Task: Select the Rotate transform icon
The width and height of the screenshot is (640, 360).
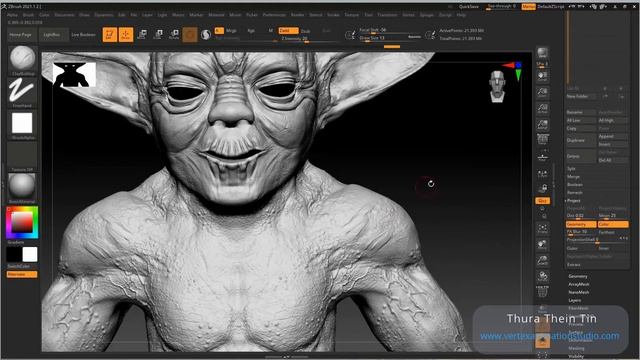Action: tap(174, 35)
